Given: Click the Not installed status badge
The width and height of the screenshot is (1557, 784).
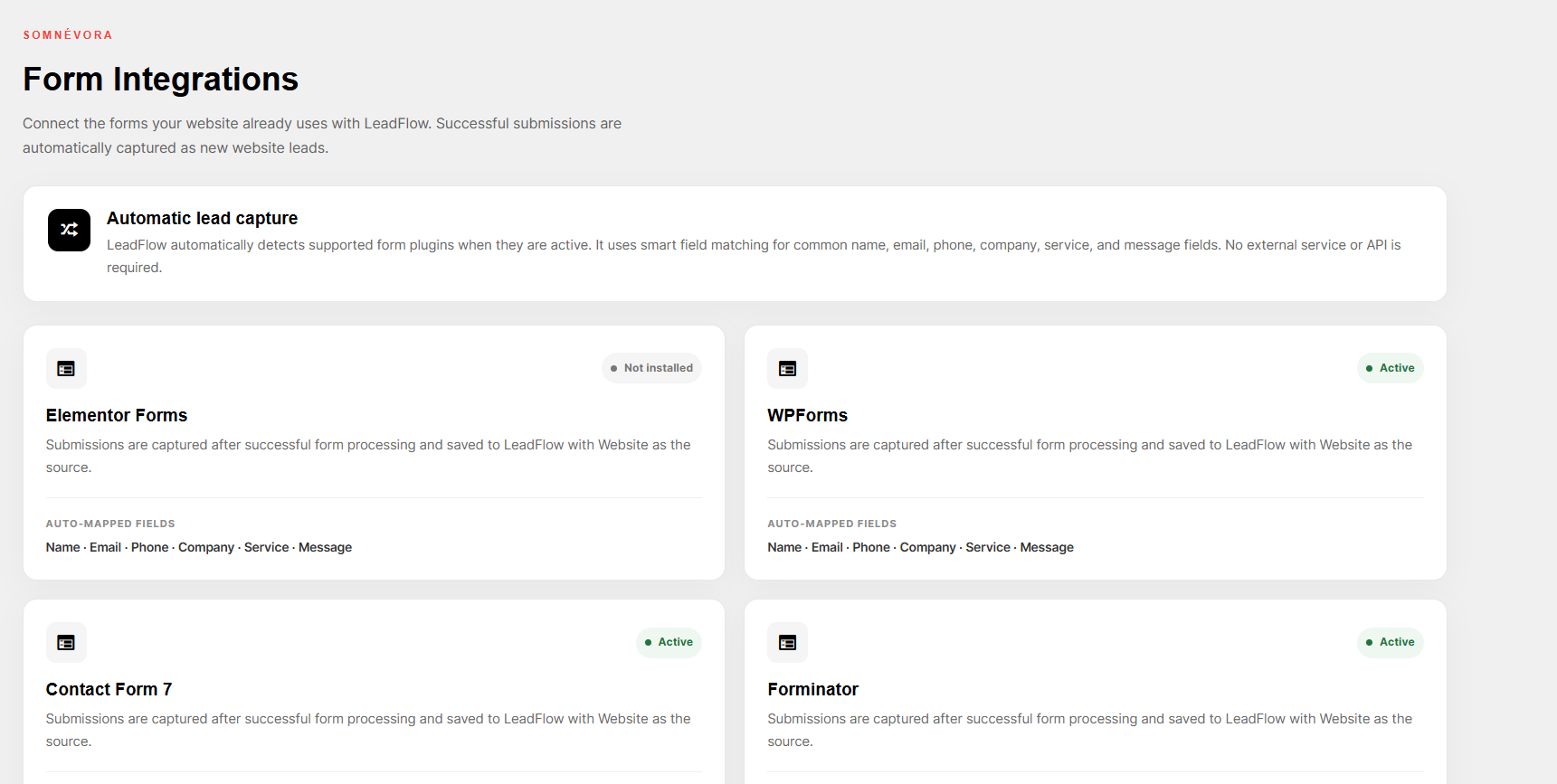Looking at the screenshot, I should (x=651, y=368).
